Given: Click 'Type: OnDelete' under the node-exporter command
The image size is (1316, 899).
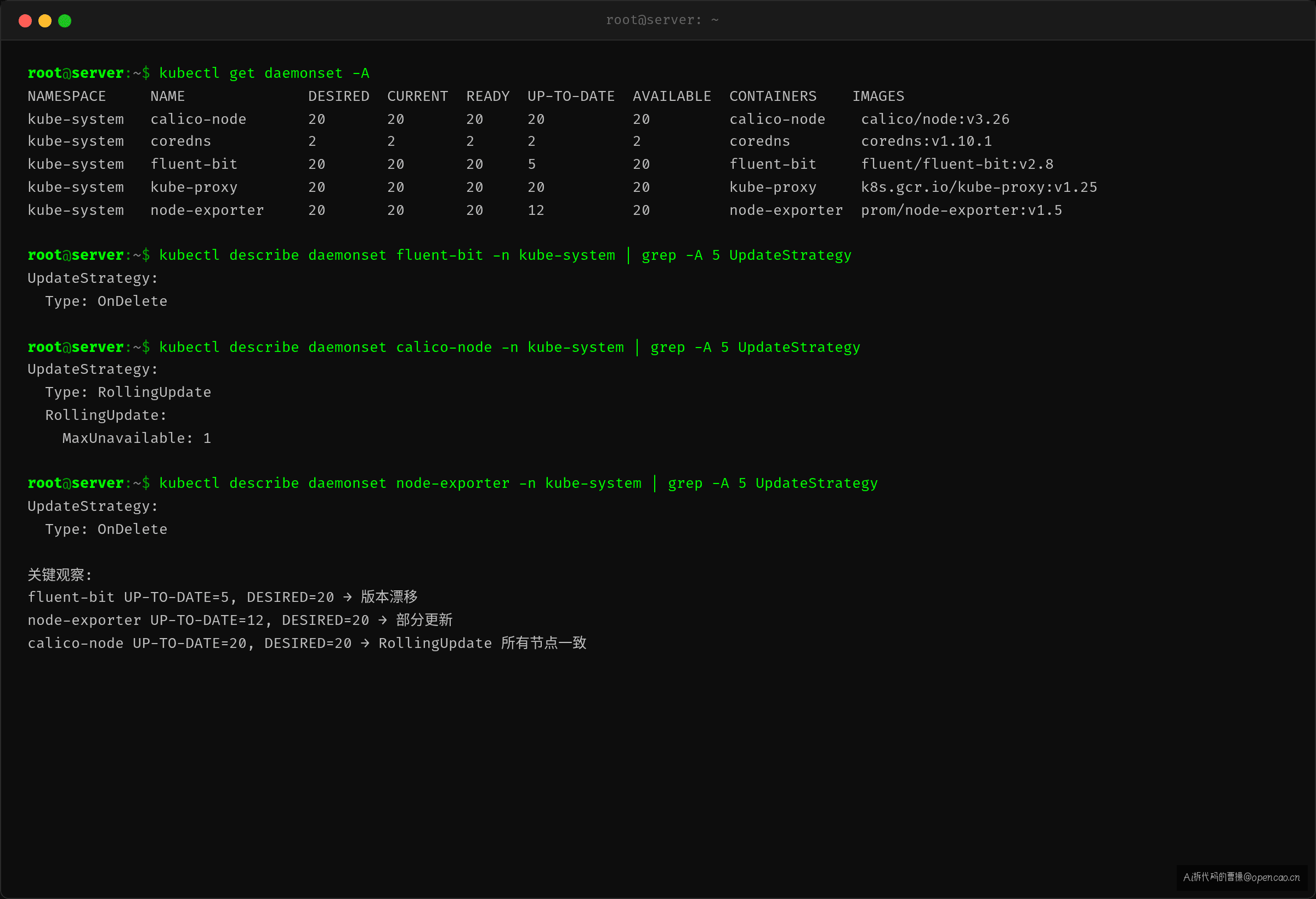Looking at the screenshot, I should pyautogui.click(x=106, y=530).
